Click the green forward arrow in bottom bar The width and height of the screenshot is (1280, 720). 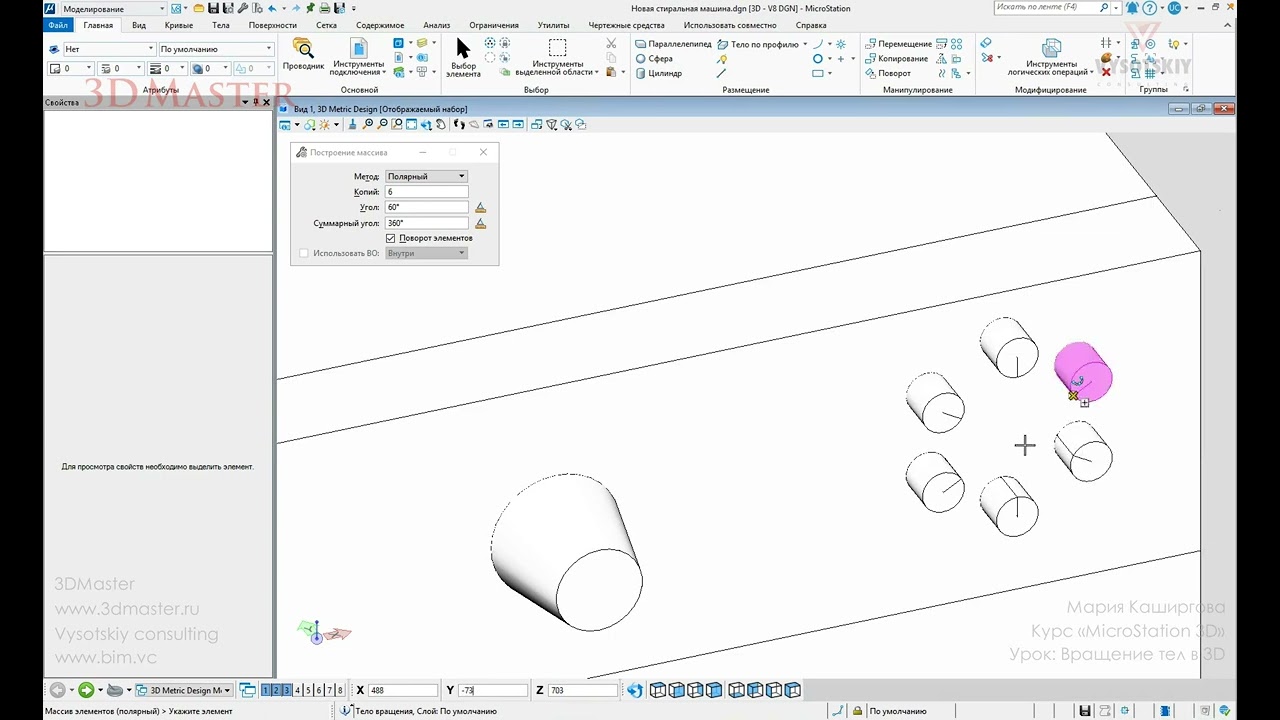tap(86, 690)
